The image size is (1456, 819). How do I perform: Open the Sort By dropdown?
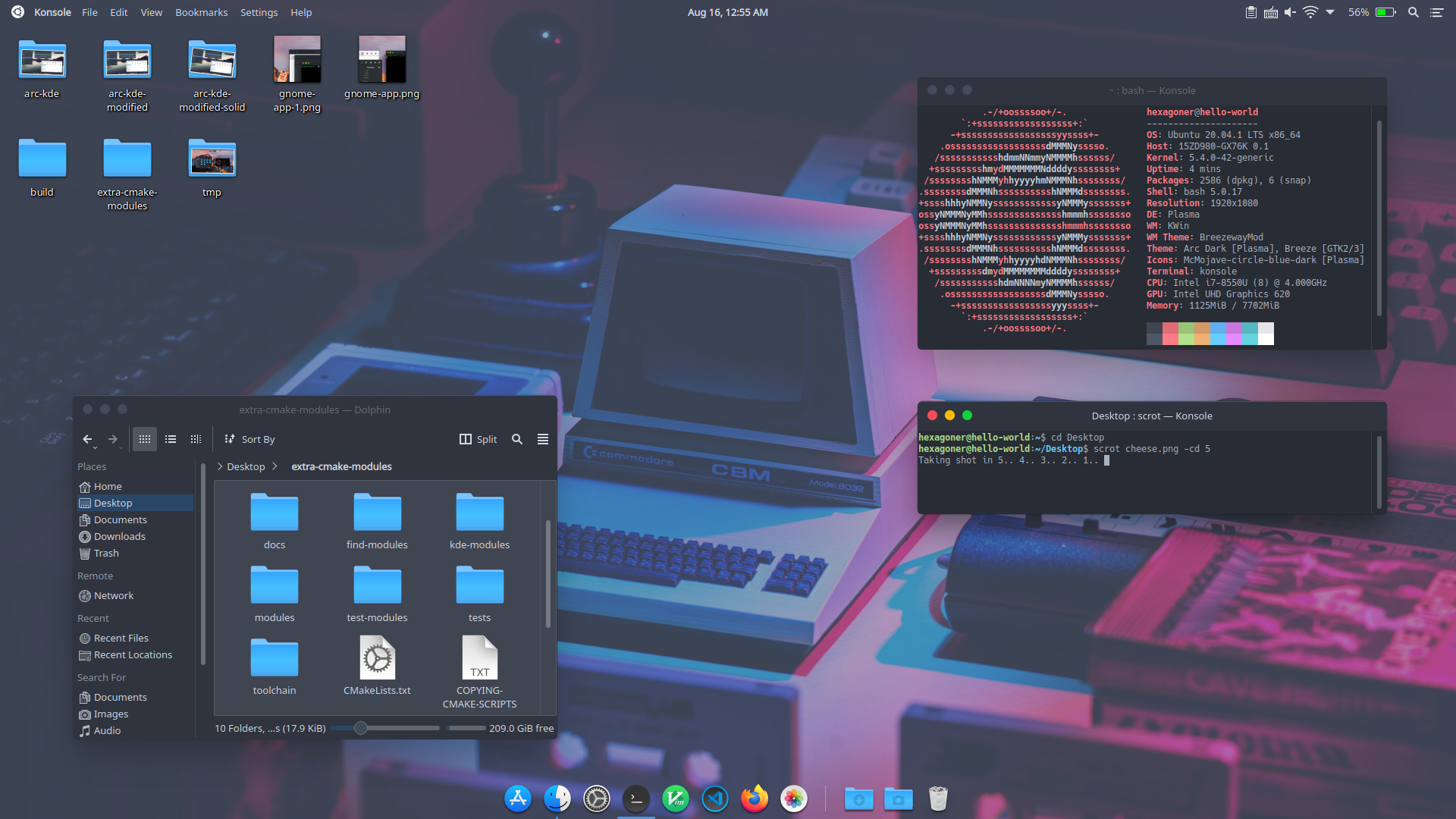point(250,439)
